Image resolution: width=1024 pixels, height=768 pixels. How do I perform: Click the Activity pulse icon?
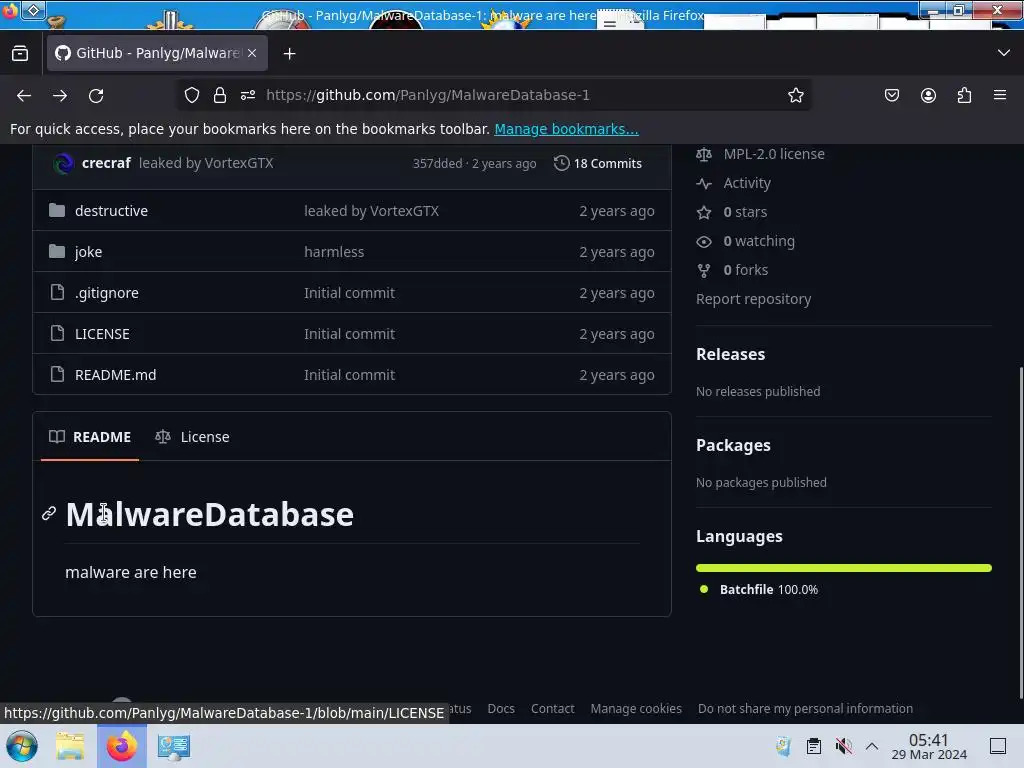pyautogui.click(x=704, y=184)
